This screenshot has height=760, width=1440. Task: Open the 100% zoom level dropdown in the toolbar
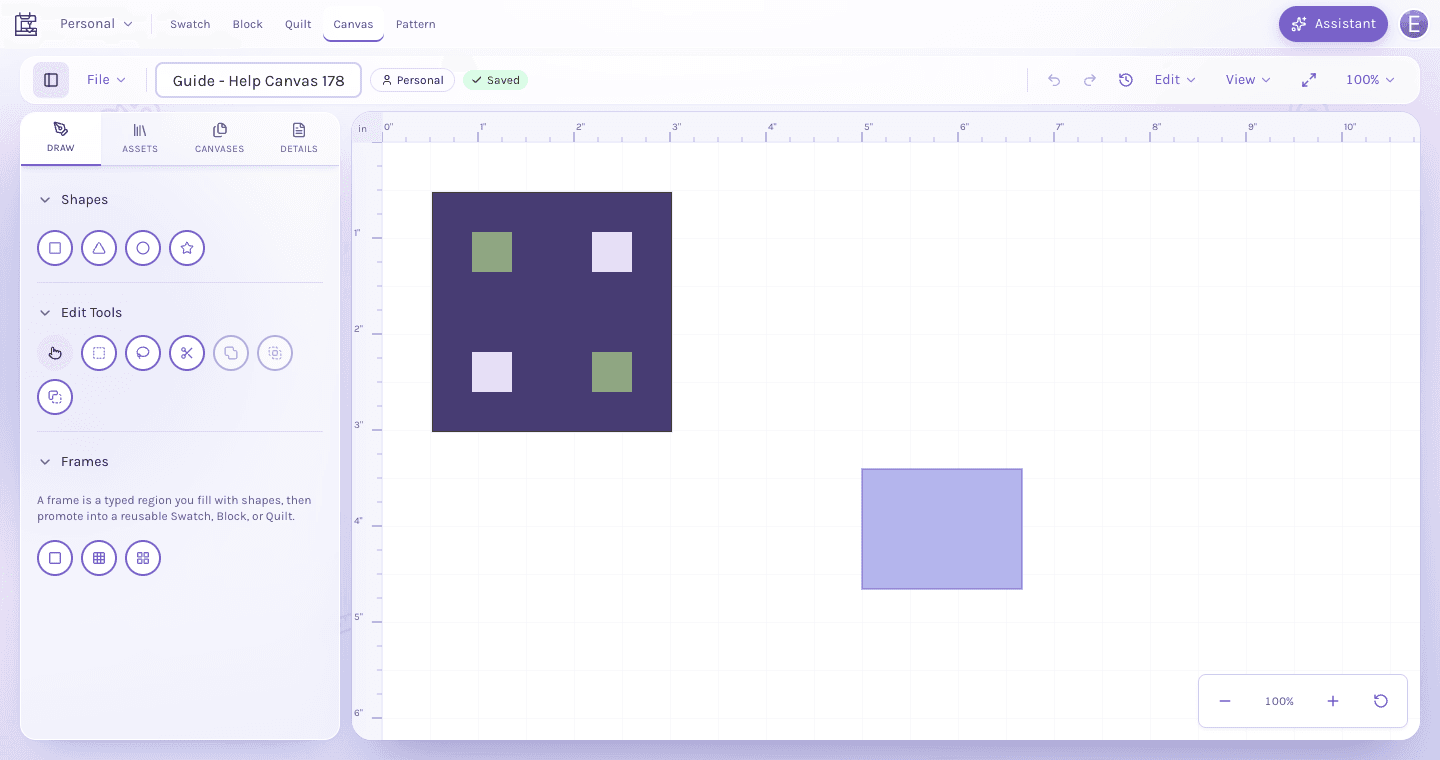point(1369,80)
